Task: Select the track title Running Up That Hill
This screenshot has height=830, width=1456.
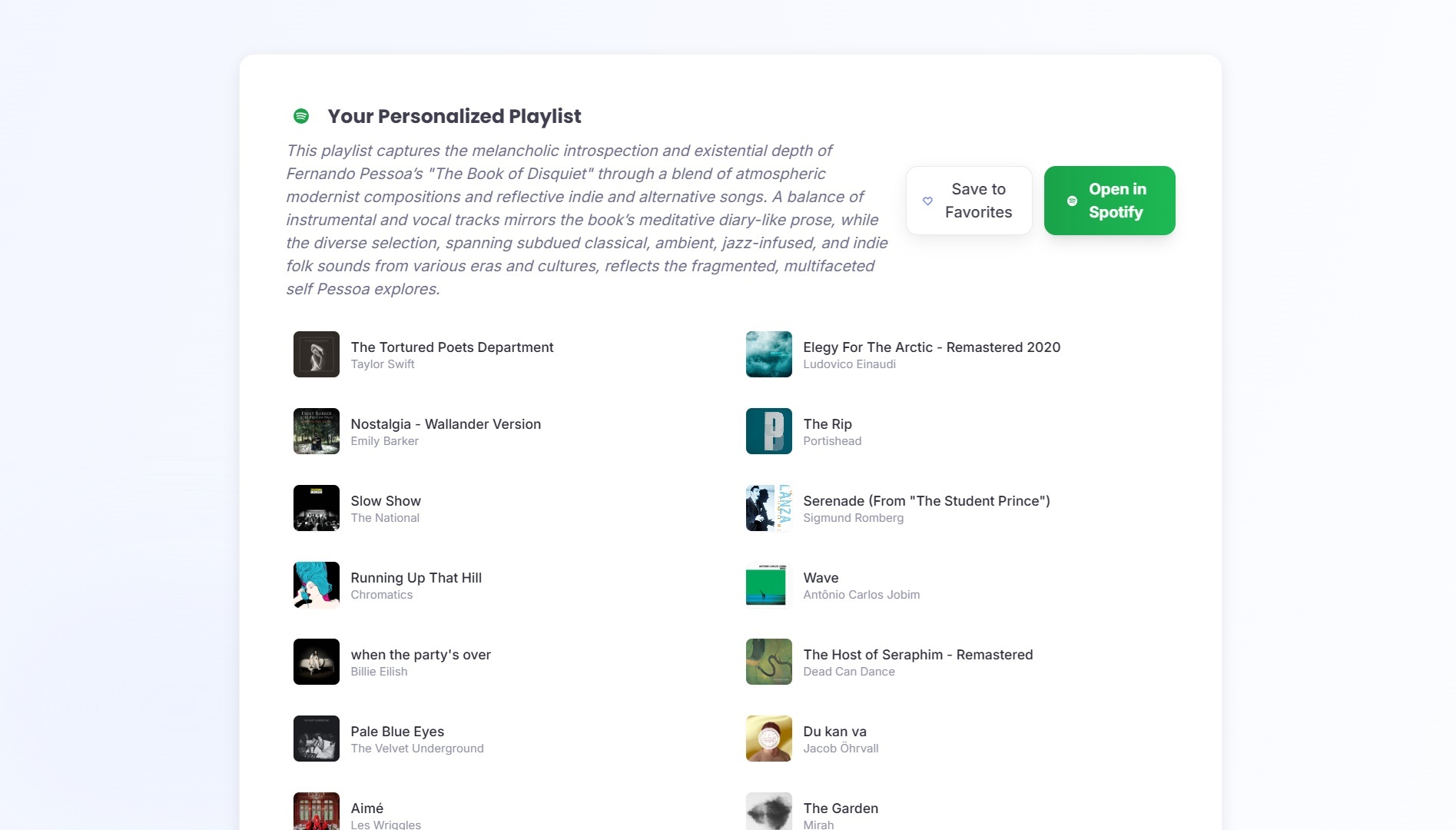Action: click(x=416, y=578)
